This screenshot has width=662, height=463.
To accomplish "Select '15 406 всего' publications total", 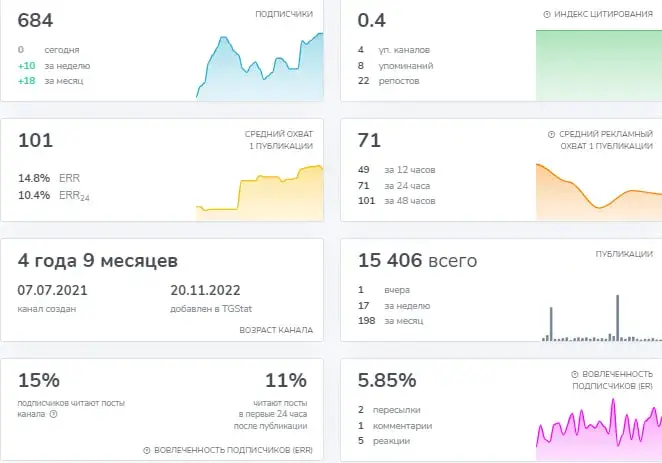I will click(418, 260).
